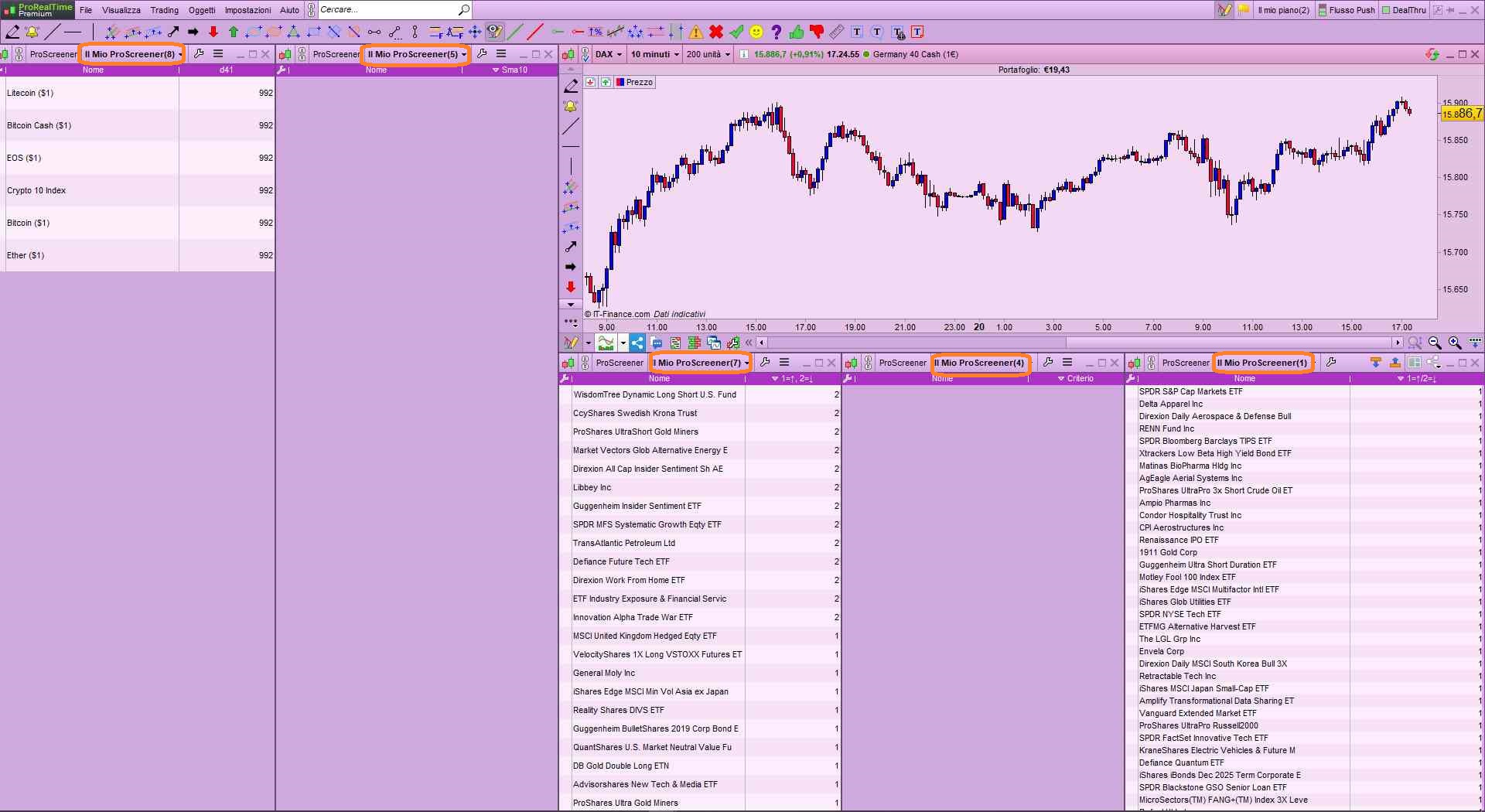Expand the chart sidebar tools down arrow
Screen dimensions: 1485x812
tap(571, 305)
